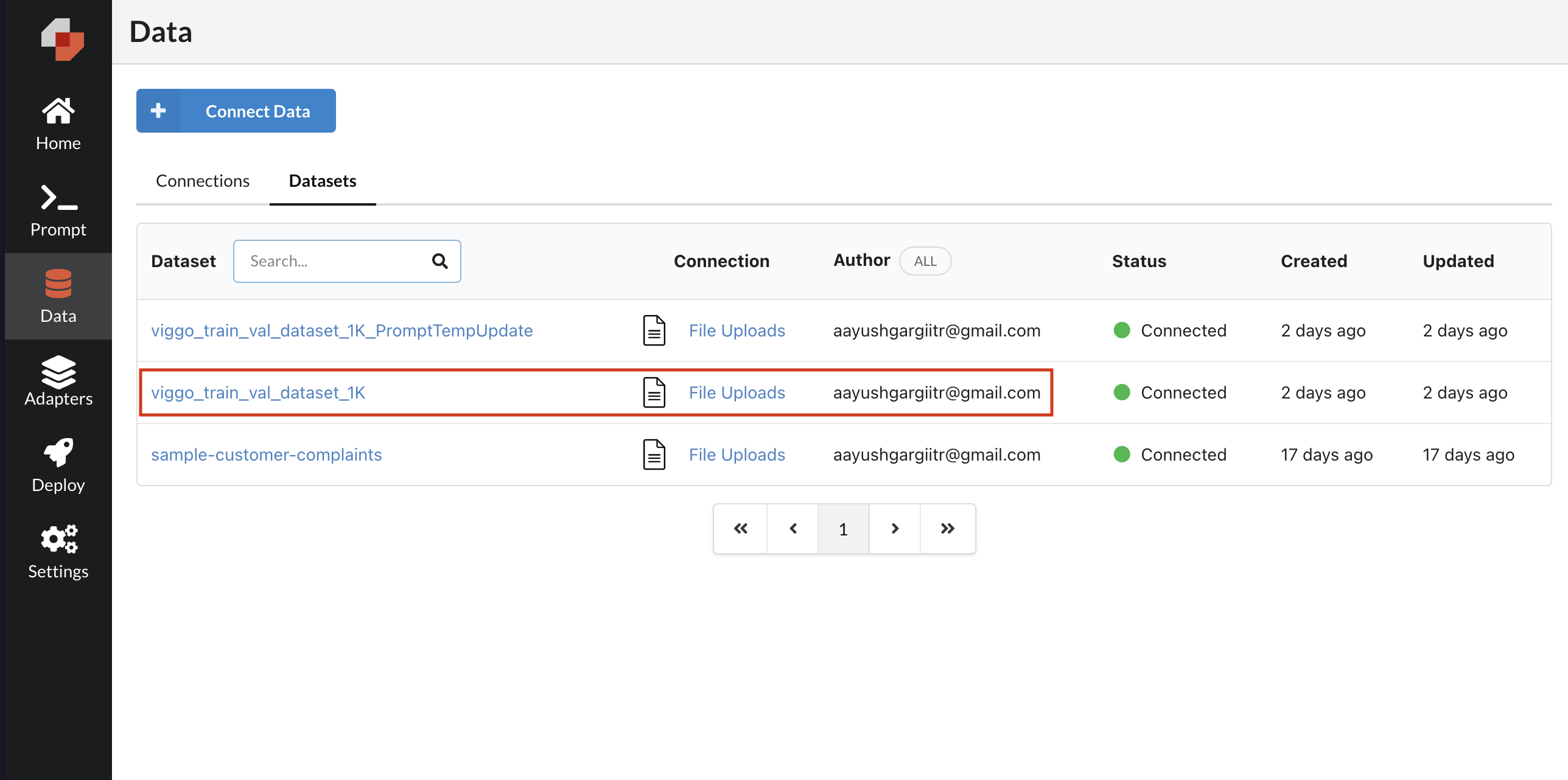
Task: Click author email in sample-customer-complaints row
Action: point(937,454)
